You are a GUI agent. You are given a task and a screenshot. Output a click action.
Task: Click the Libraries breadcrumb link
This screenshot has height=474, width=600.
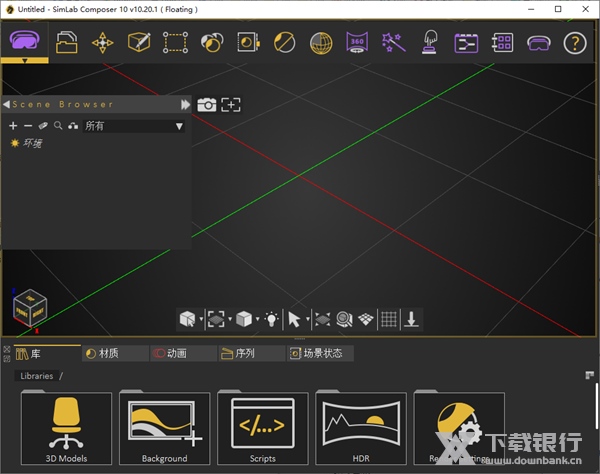pyautogui.click(x=37, y=376)
